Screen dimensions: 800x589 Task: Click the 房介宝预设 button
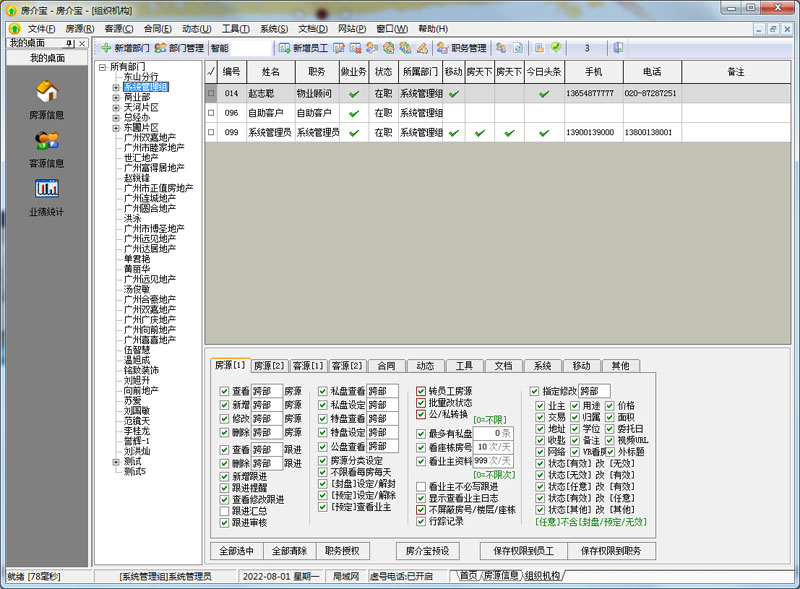coord(428,551)
